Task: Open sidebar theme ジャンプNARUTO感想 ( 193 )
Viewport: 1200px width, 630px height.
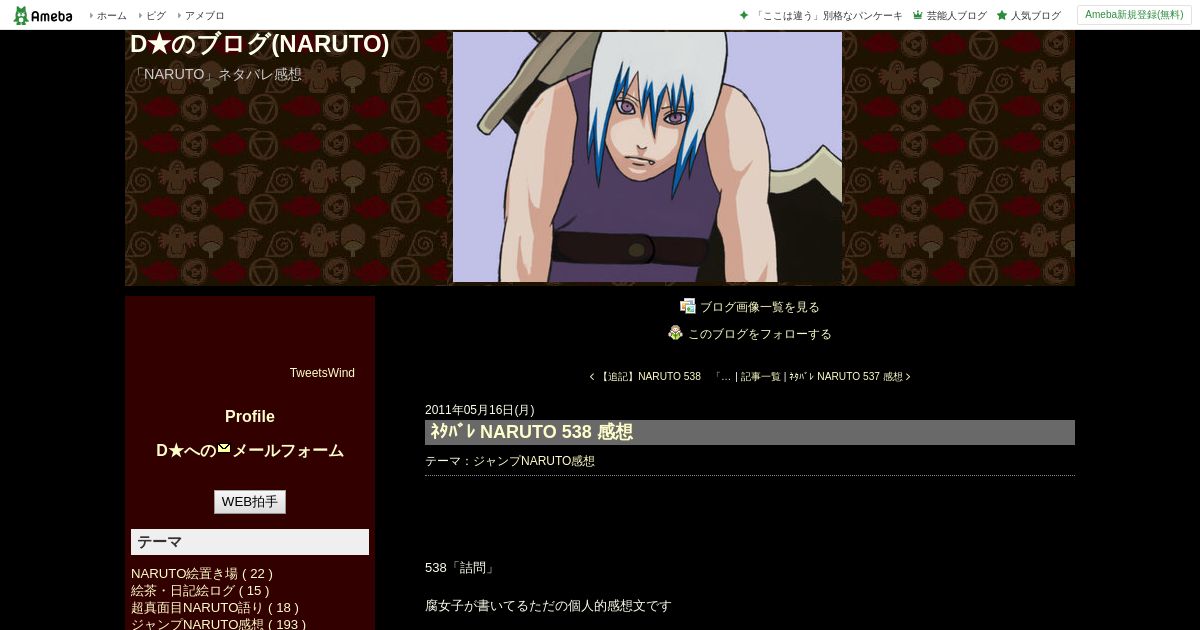Action: tap(219, 624)
